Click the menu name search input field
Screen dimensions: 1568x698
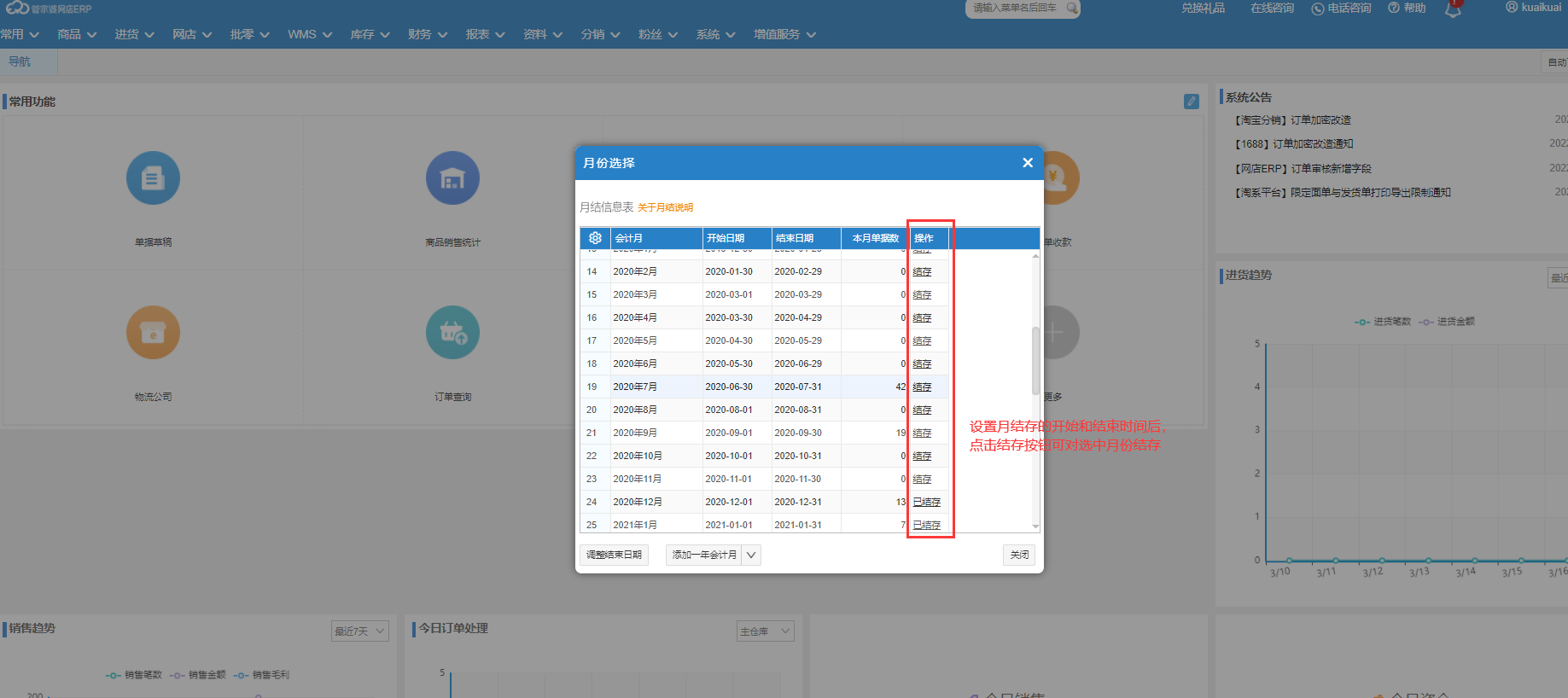coord(1016,9)
